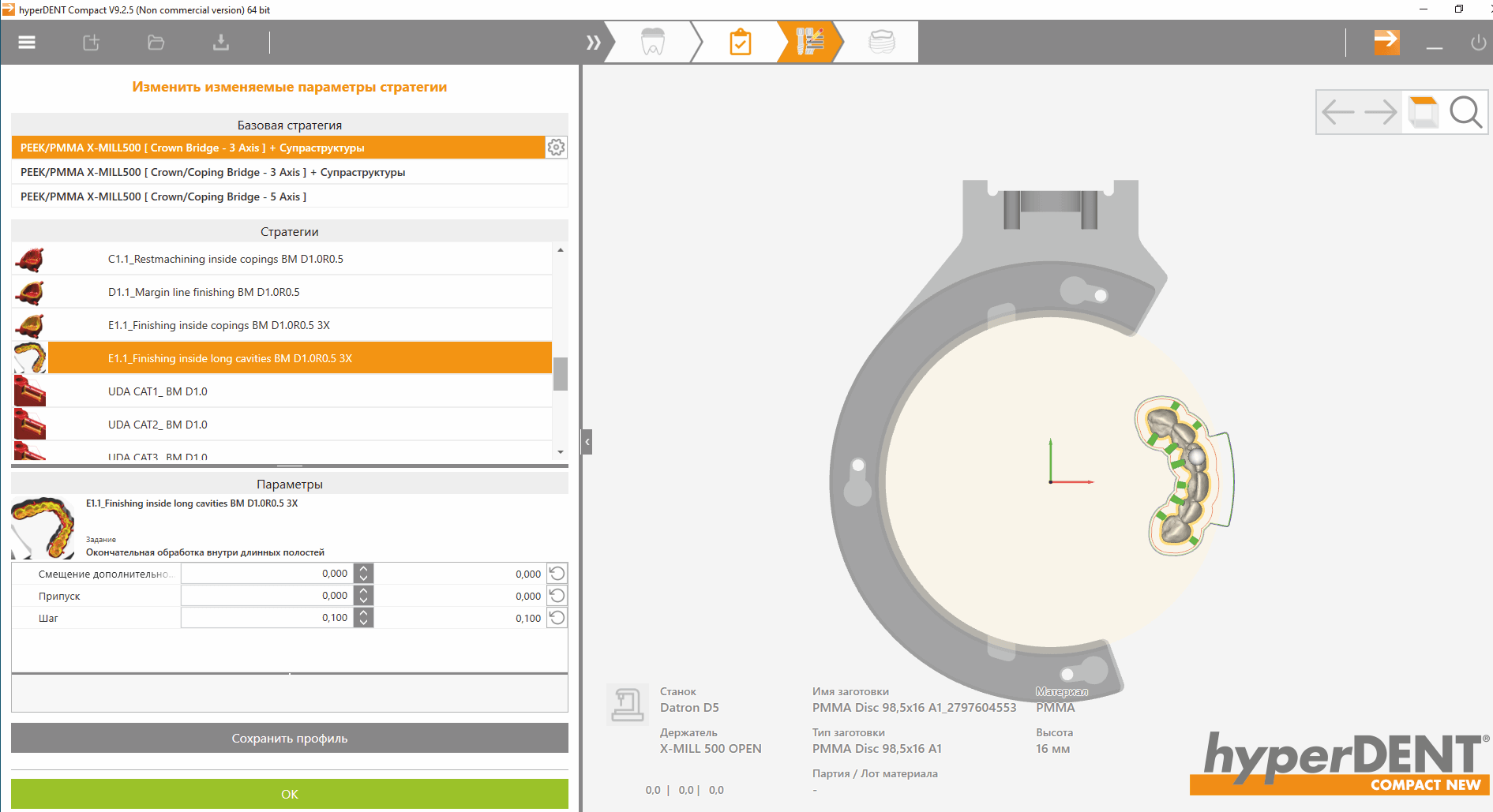This screenshot has width=1493, height=812.
Task: Select C1.1_Restmachining inside copings strategy
Action: pyautogui.click(x=300, y=259)
